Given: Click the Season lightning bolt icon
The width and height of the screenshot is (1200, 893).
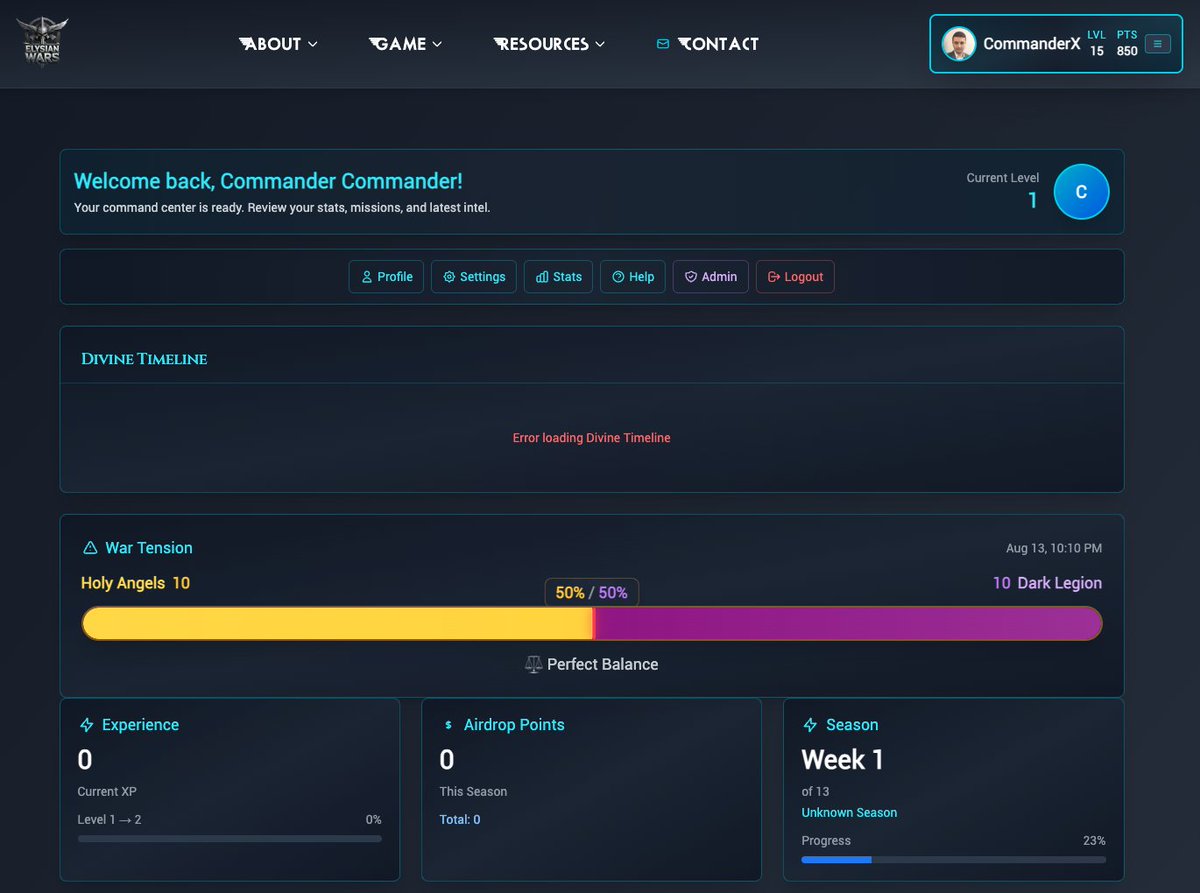Looking at the screenshot, I should pos(810,725).
